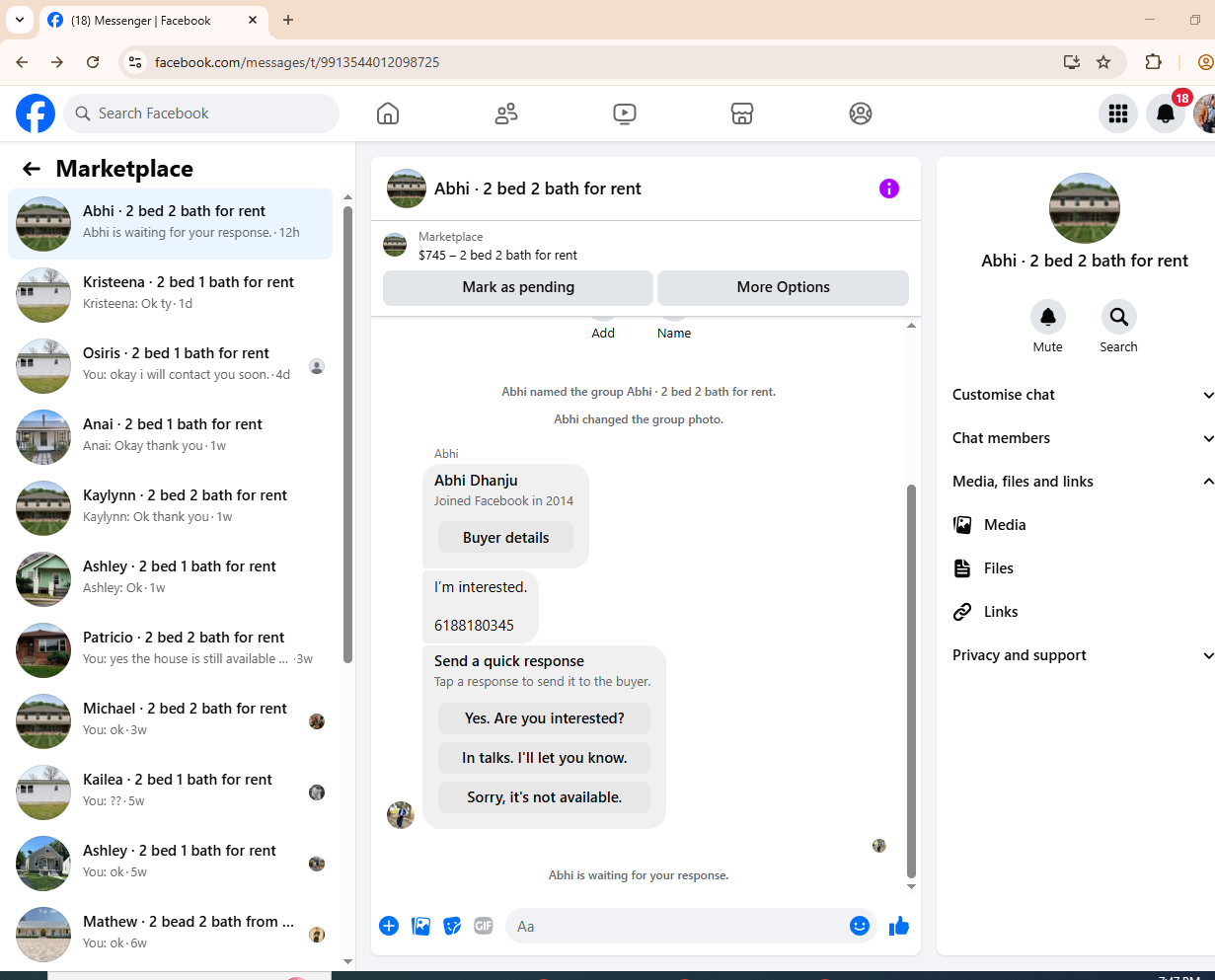Open Kaylynn 2 bed 2 bath conversation
The image size is (1215, 980).
(x=171, y=508)
